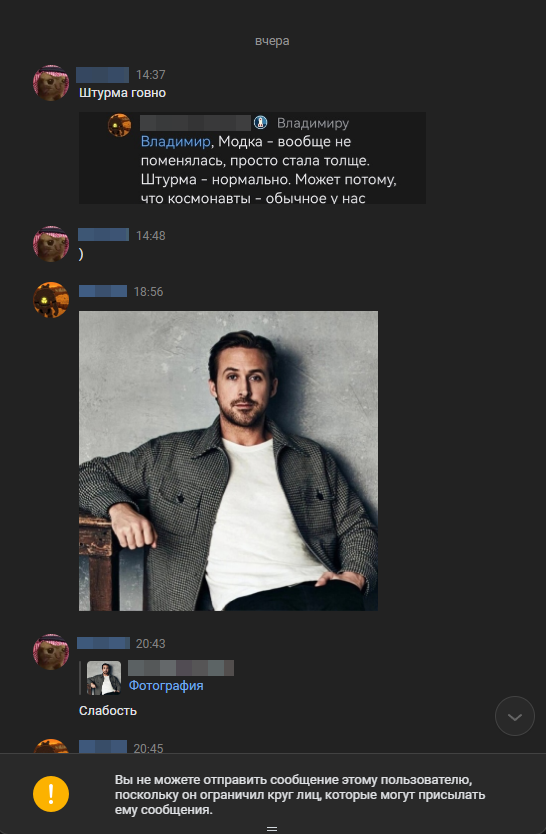Open the orange robot avatar at 18:56

pos(51,300)
